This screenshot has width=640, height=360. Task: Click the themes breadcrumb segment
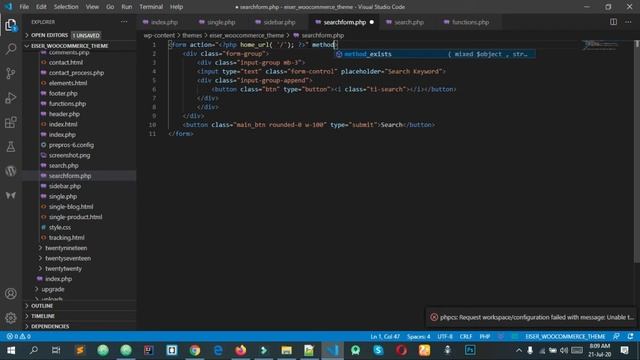[192, 36]
